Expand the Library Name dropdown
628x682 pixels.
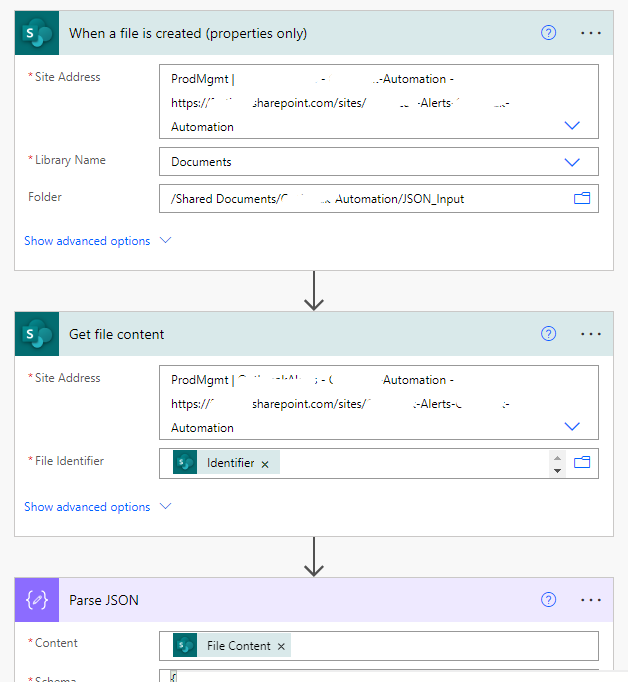tap(572, 162)
